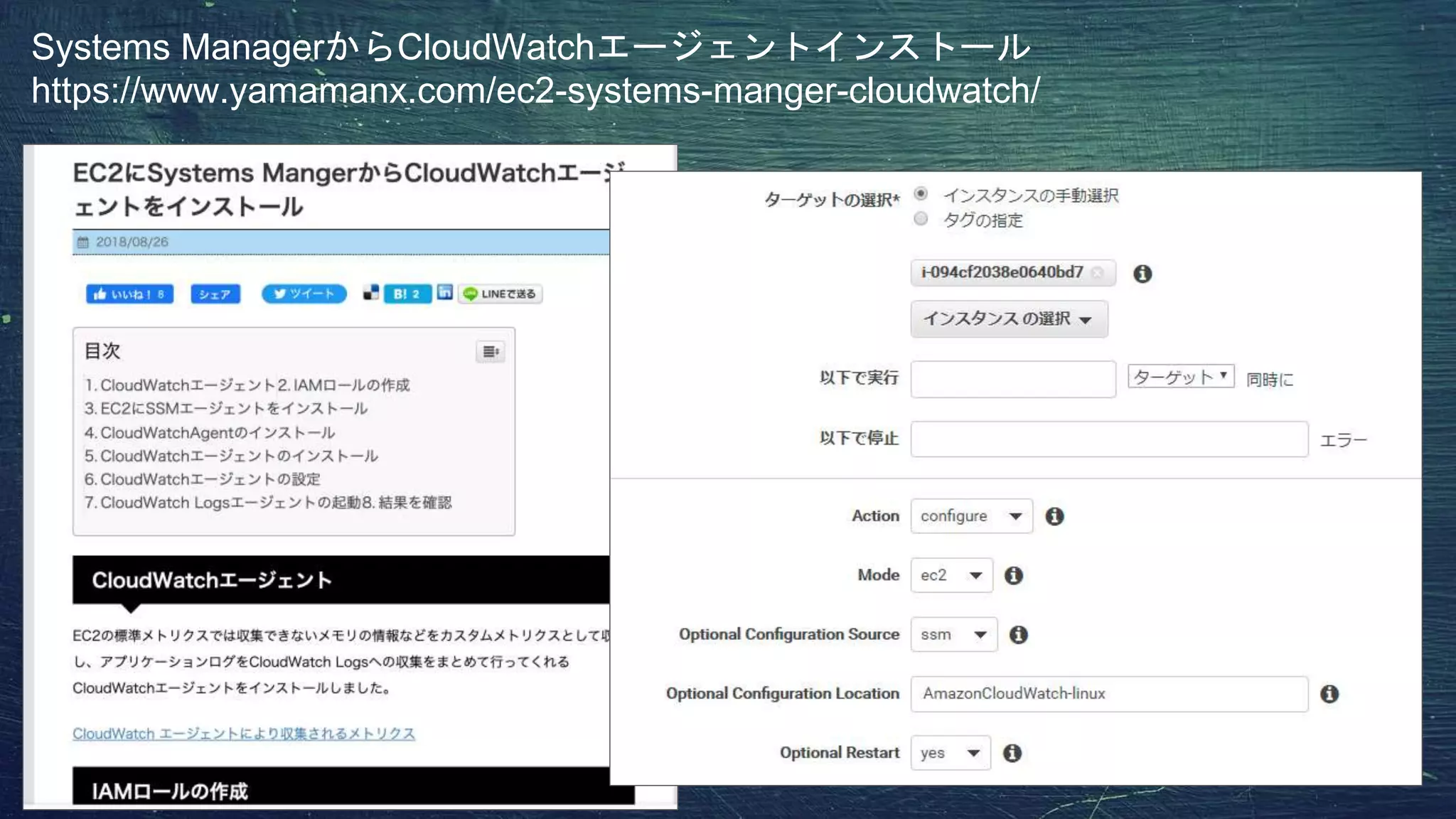1456x819 pixels.
Task: Click info icon next to instance ID
Action: [1142, 274]
